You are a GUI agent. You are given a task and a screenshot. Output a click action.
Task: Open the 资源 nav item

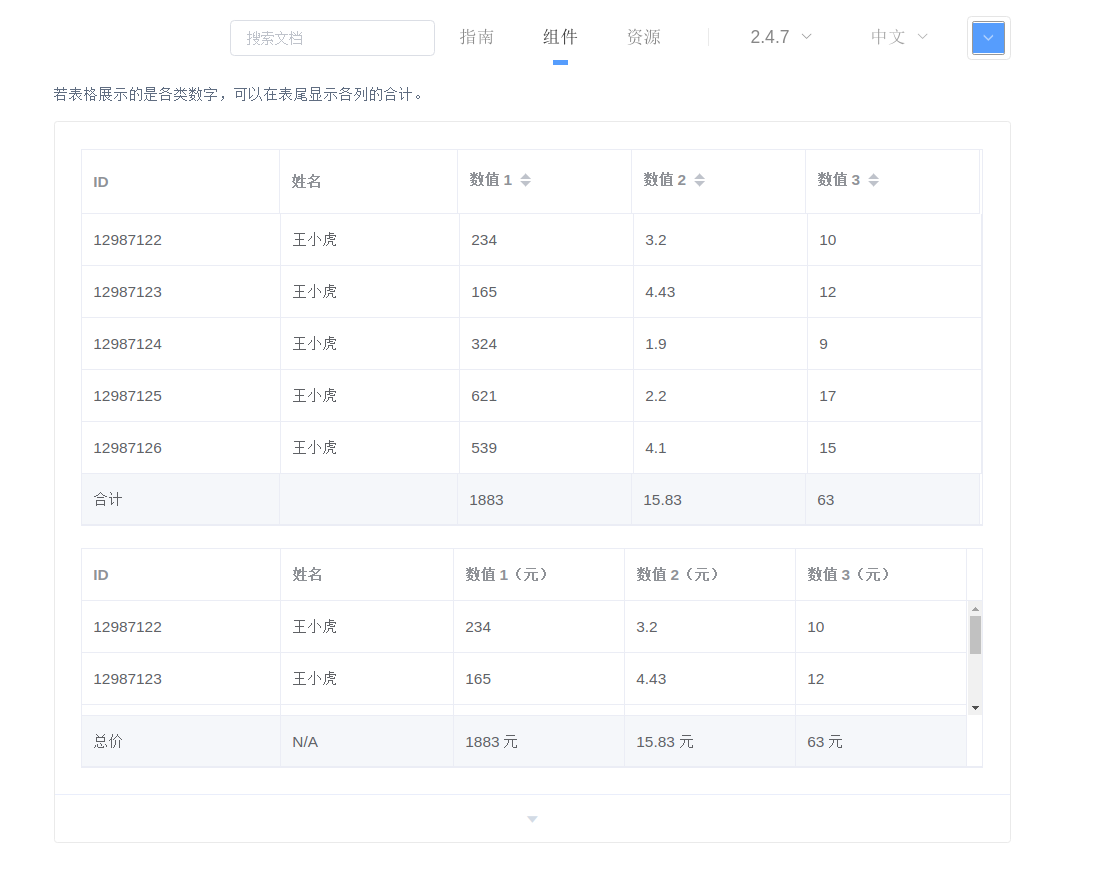point(643,37)
